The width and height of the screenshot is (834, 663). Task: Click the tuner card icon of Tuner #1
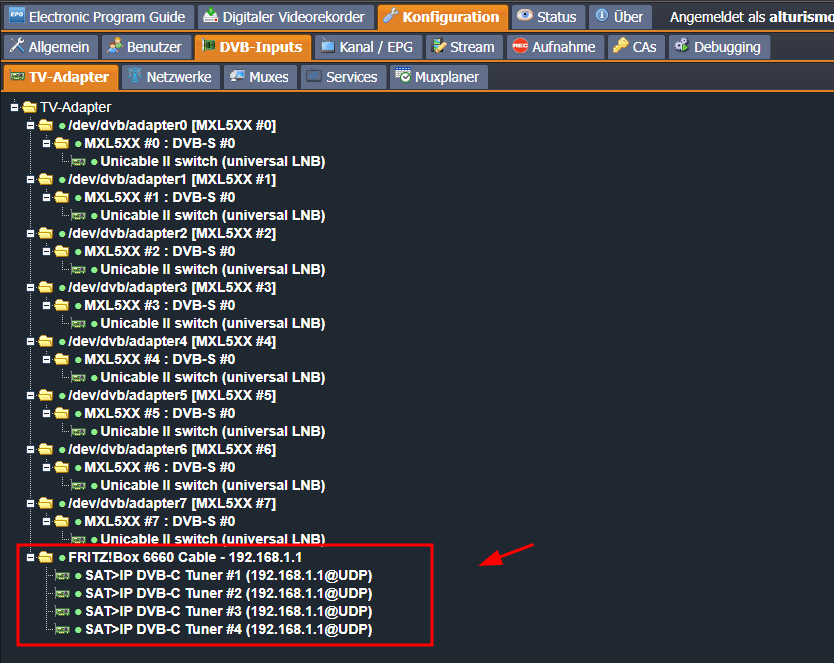[62, 576]
